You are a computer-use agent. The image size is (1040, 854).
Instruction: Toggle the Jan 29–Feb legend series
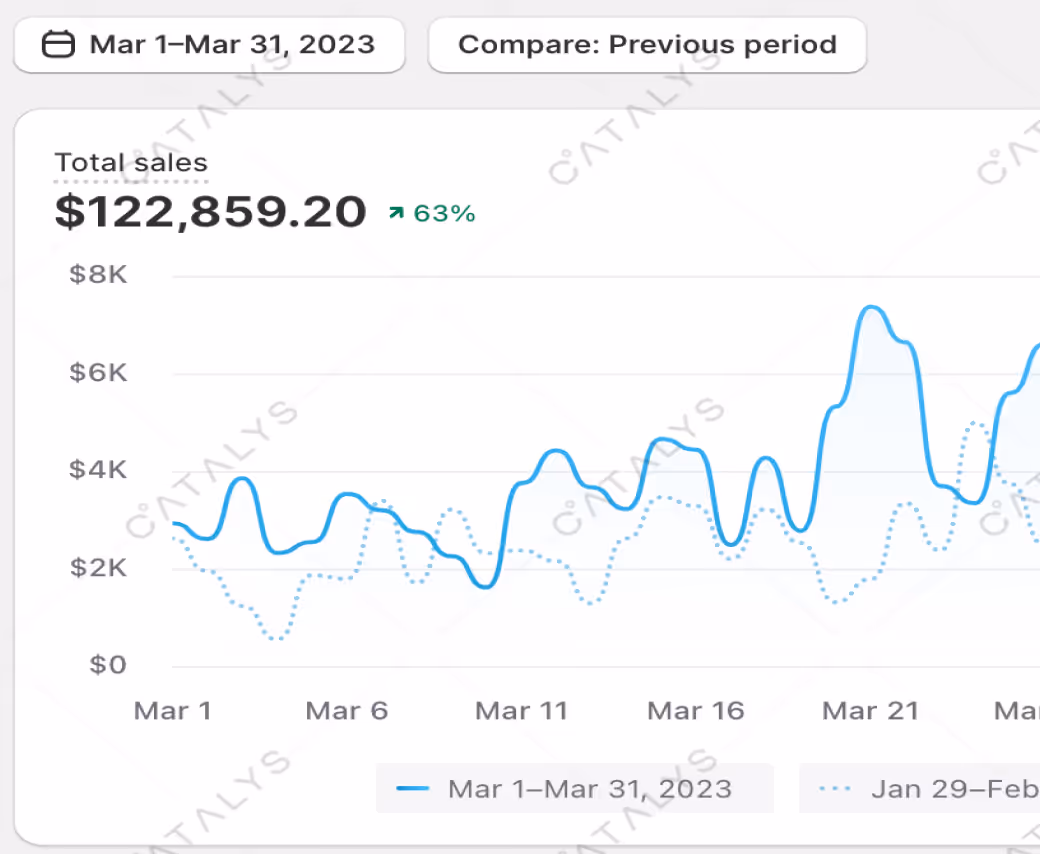pyautogui.click(x=920, y=788)
